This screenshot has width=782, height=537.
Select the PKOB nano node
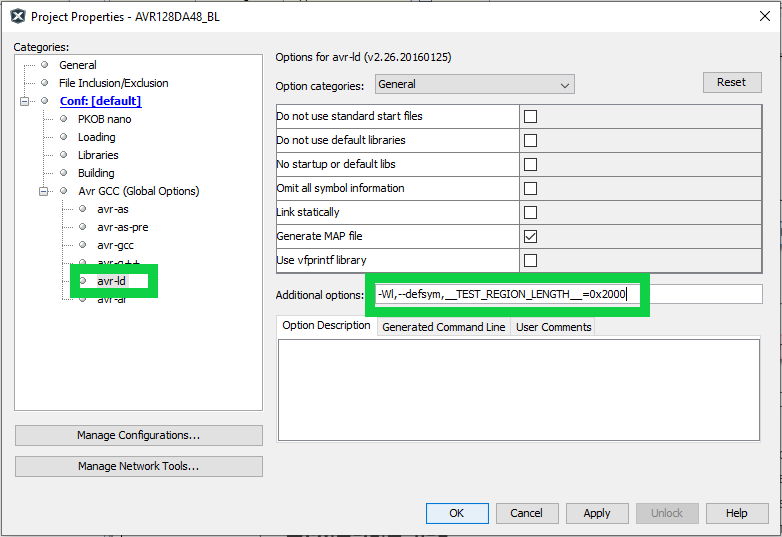tap(104, 119)
